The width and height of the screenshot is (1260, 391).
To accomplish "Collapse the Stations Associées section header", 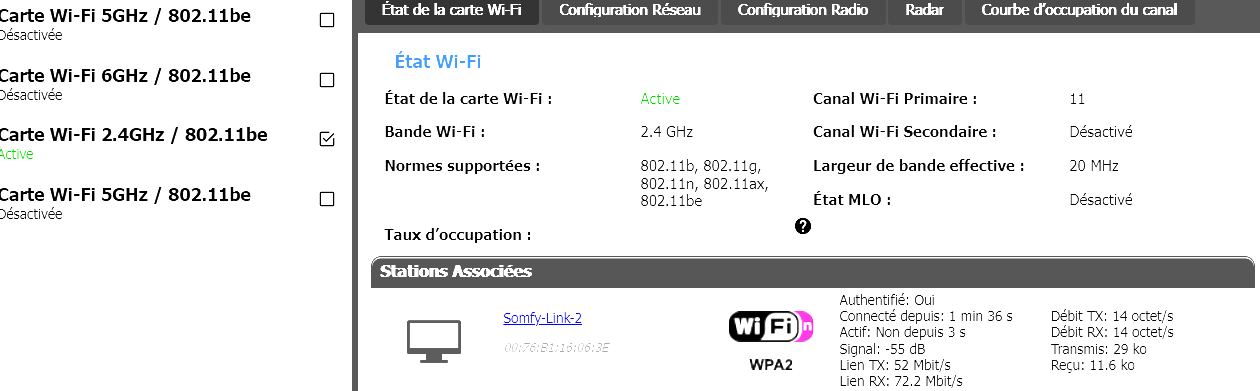I will [812, 272].
